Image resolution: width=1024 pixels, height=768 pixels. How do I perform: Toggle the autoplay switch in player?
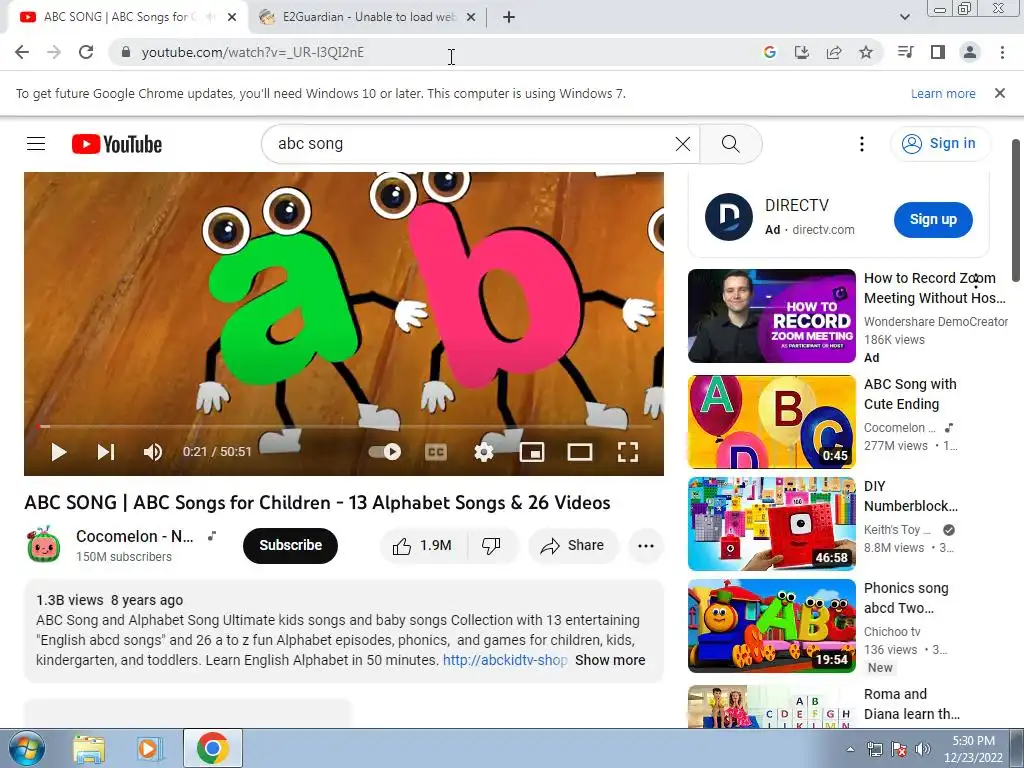tap(385, 452)
